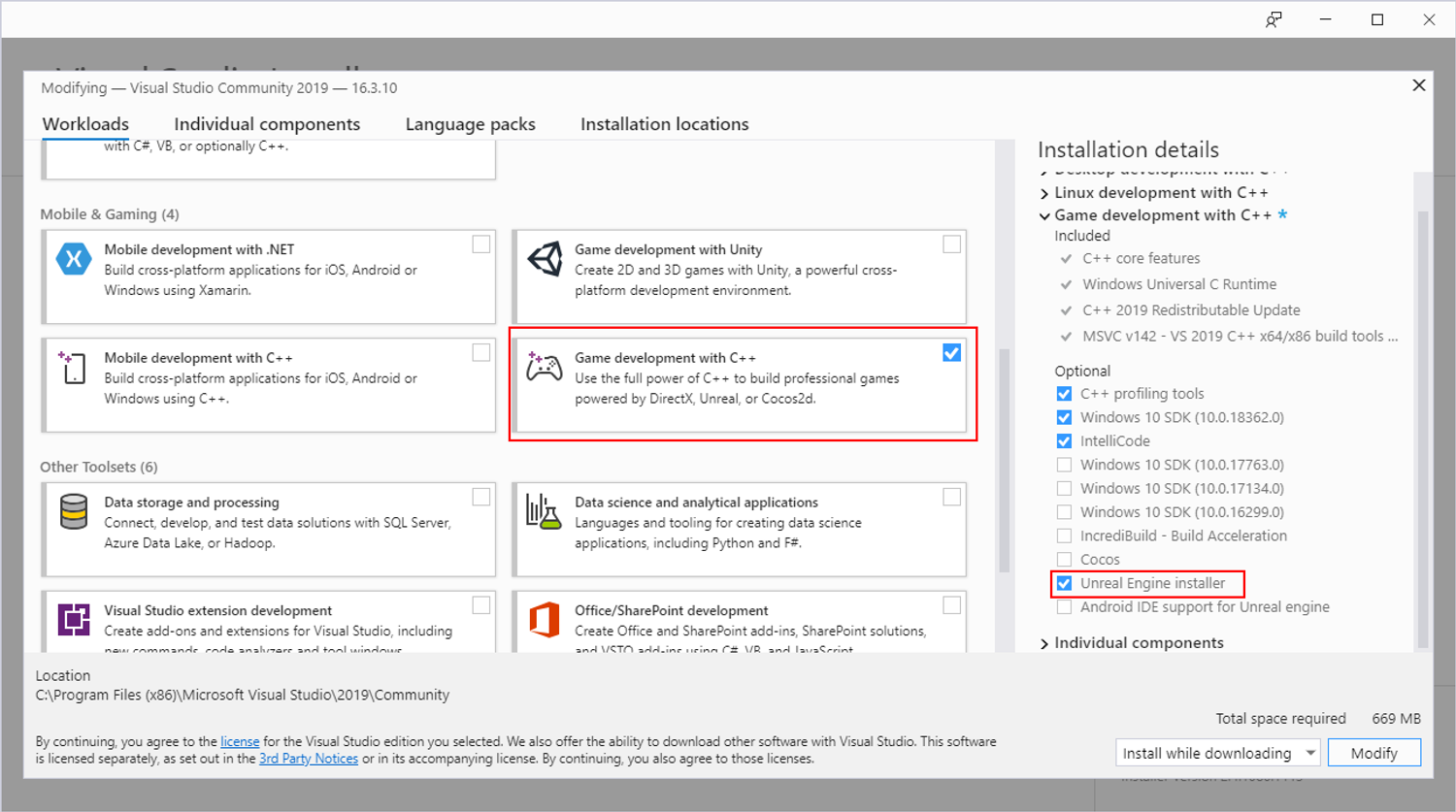Click the phone icon for Mobile development with C++
This screenshot has height=812, width=1456.
point(74,368)
